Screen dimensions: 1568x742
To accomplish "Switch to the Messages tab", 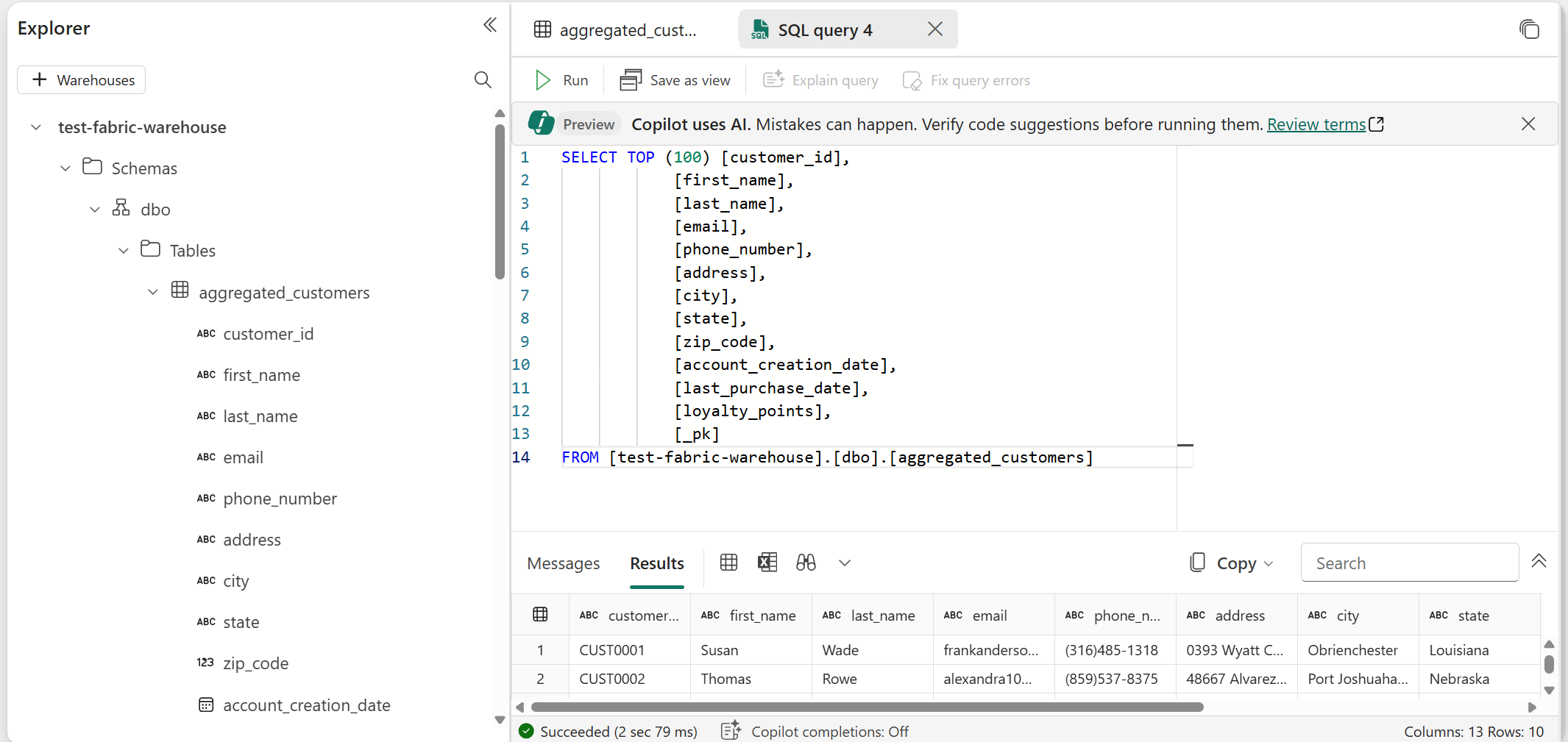I will 563,563.
